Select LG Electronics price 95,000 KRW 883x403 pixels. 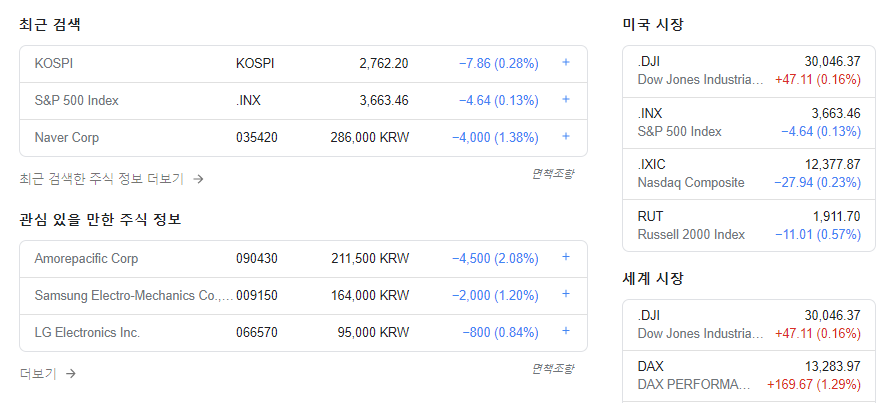coord(373,333)
